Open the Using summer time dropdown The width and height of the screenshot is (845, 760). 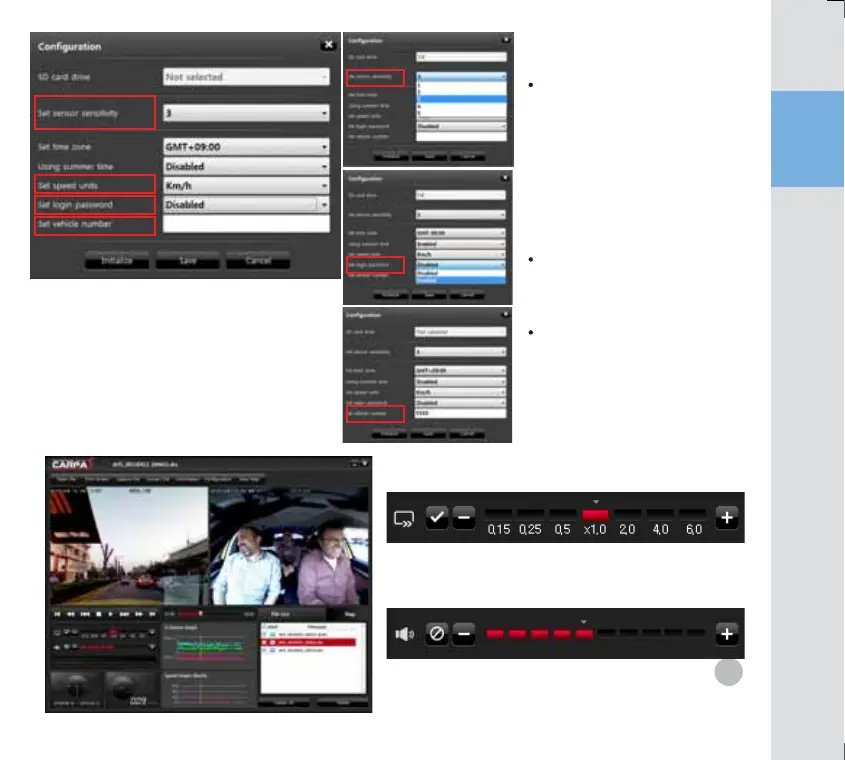coord(246,167)
